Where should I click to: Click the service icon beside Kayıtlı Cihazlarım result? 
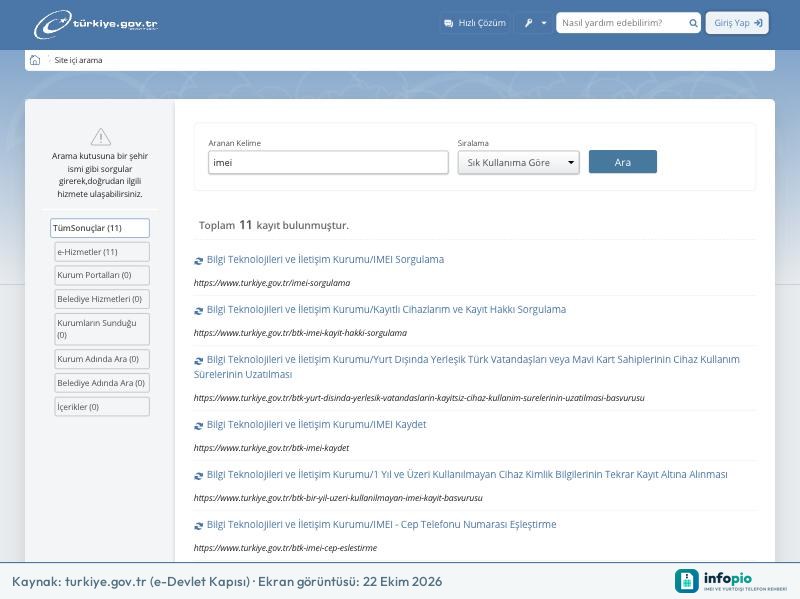click(198, 311)
